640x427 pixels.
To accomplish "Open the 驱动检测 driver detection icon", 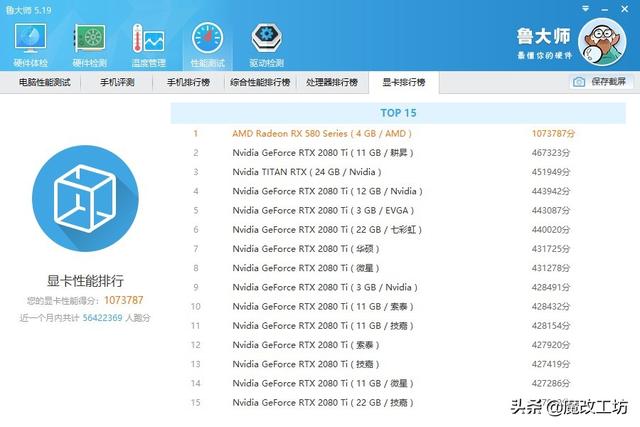I will pos(267,44).
